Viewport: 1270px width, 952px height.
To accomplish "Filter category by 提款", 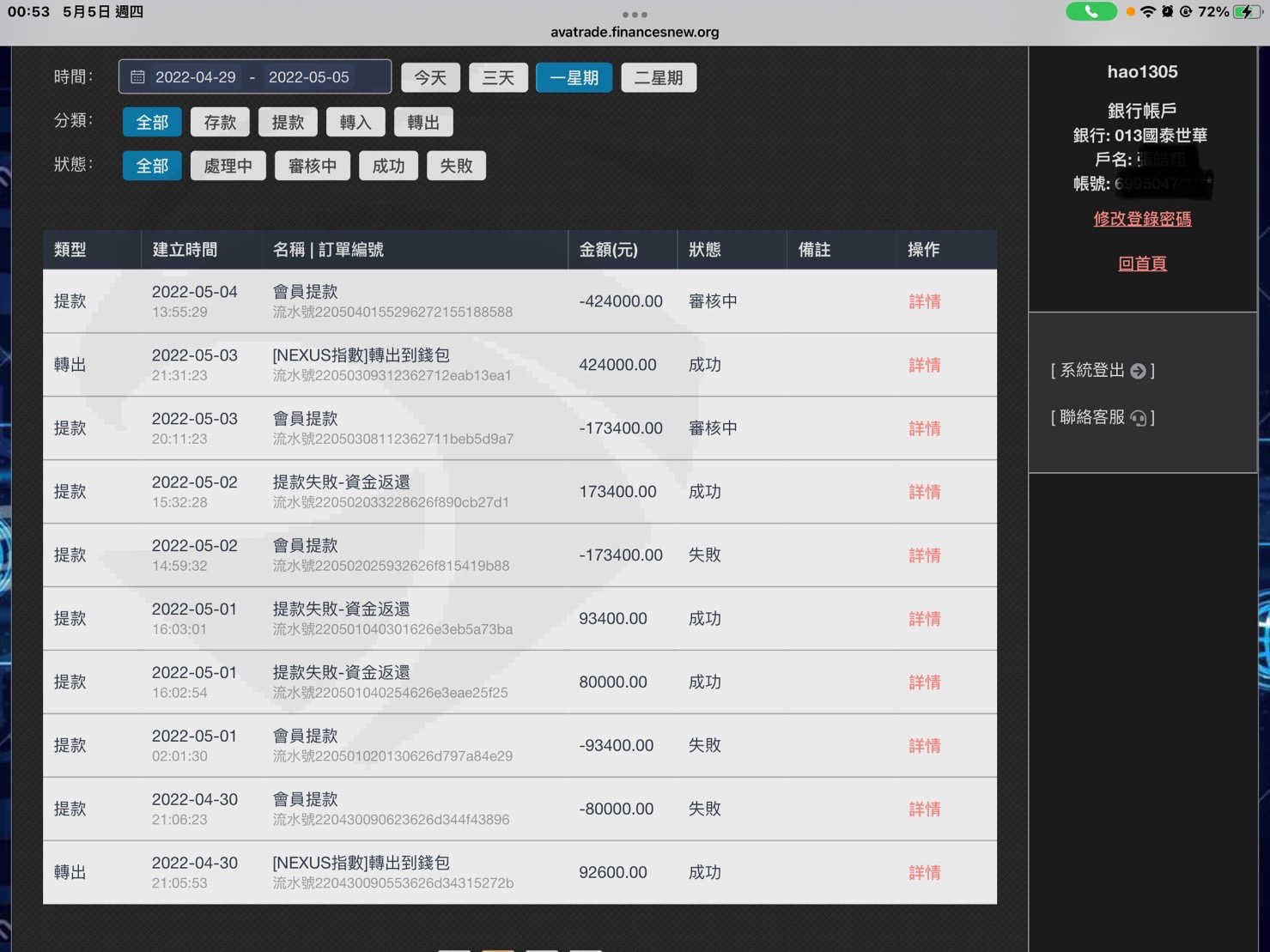I will (x=288, y=122).
